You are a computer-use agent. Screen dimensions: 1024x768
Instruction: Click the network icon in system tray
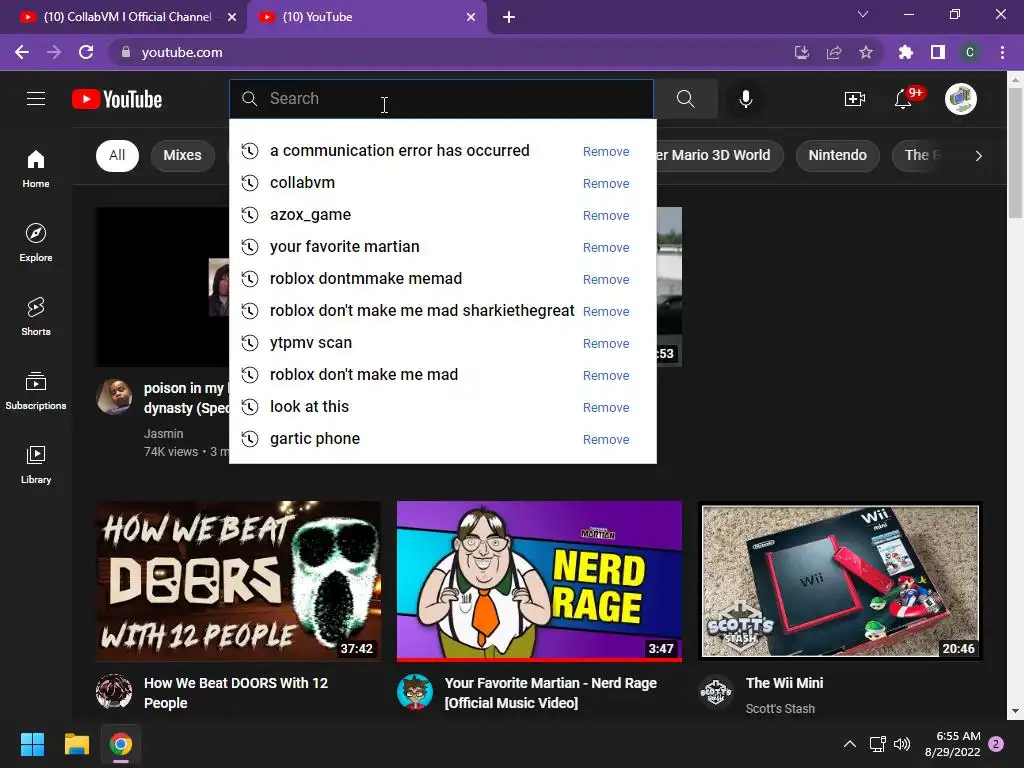(x=877, y=744)
